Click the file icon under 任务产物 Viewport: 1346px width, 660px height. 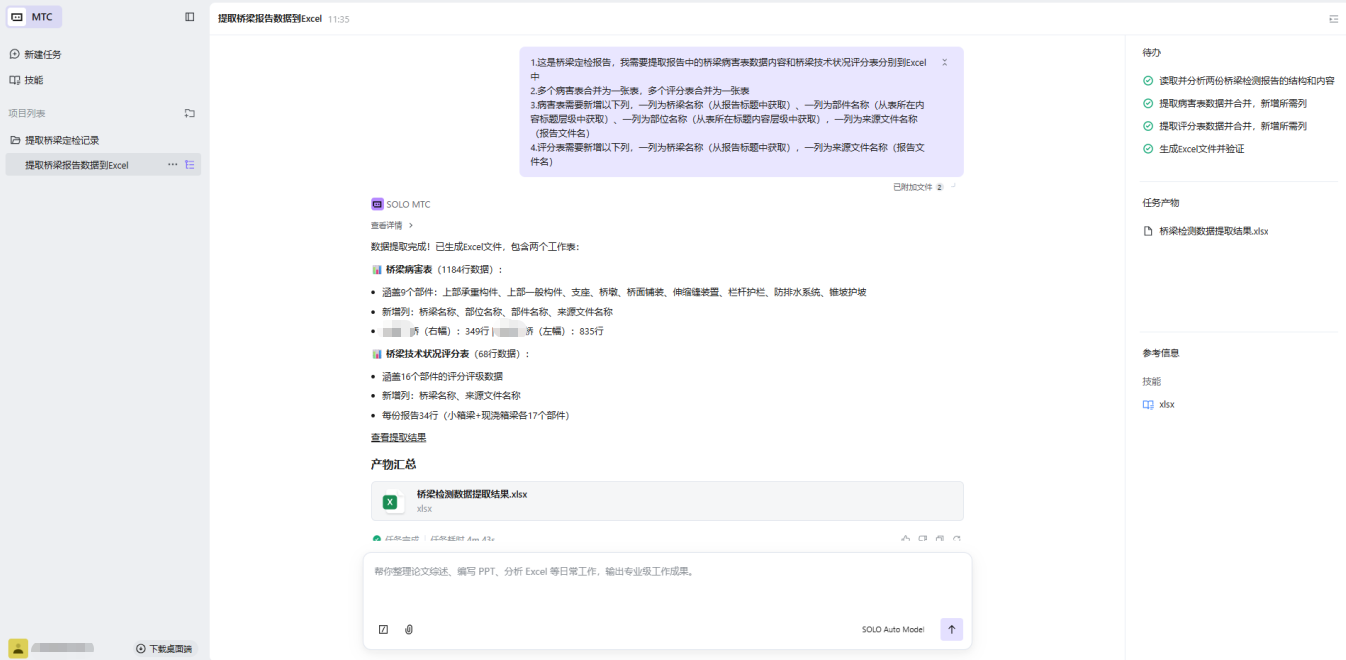pyautogui.click(x=1148, y=231)
